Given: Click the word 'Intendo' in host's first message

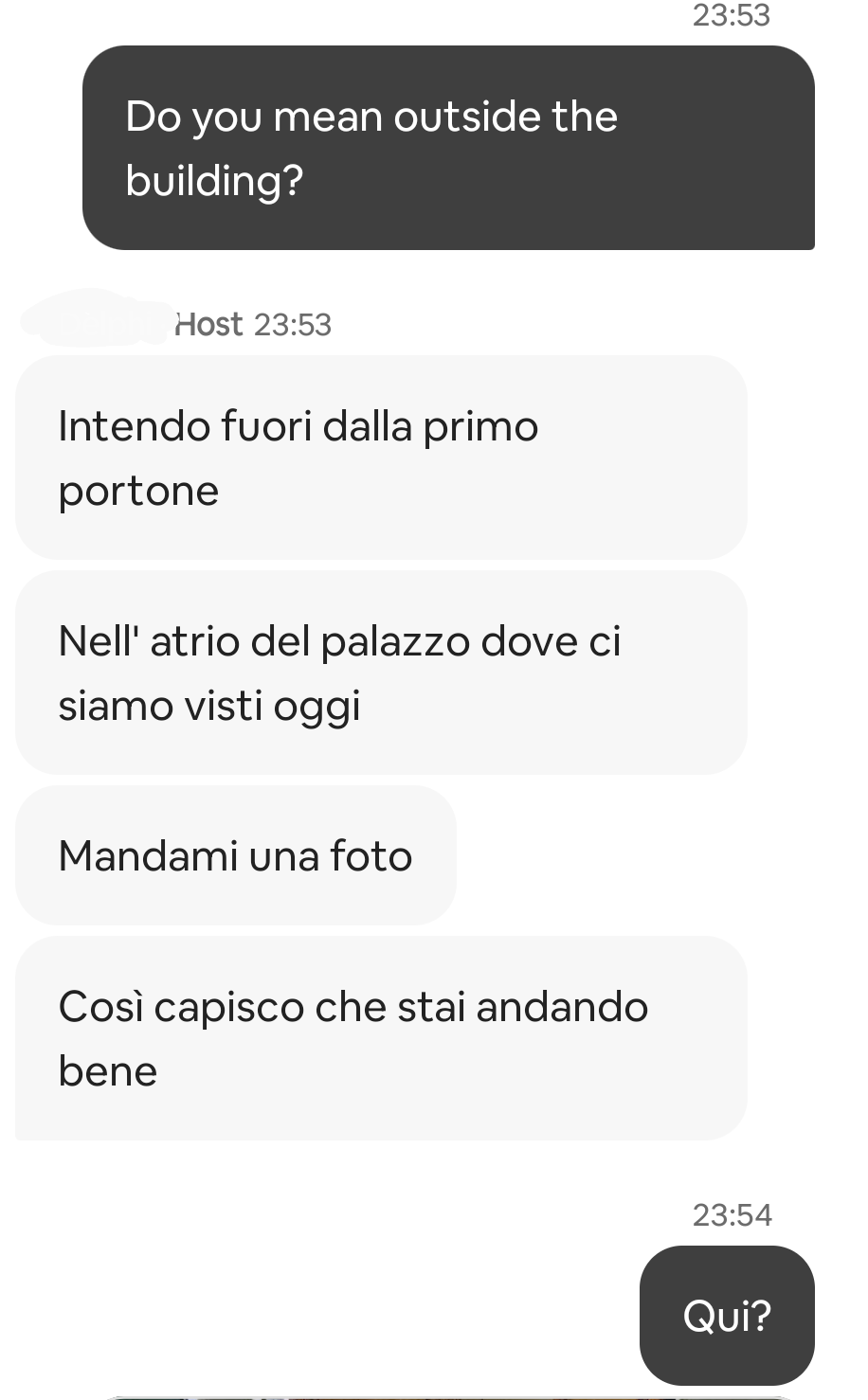Looking at the screenshot, I should [134, 426].
